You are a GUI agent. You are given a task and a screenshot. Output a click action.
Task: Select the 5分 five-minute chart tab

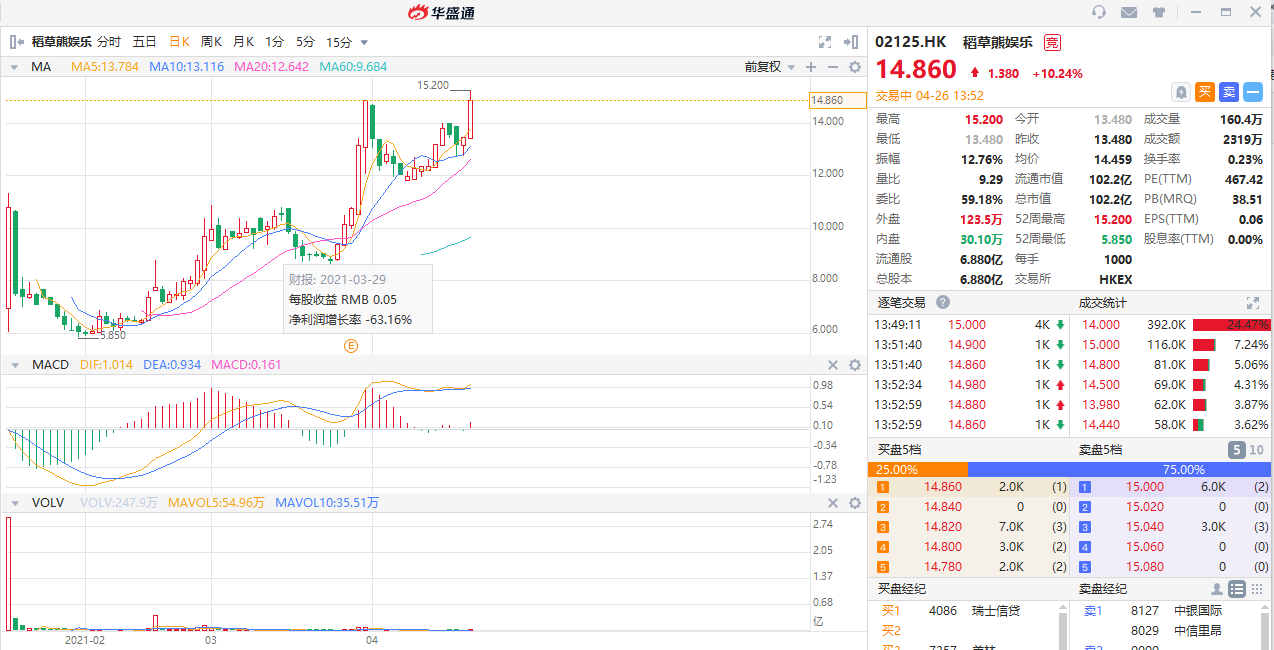coord(305,42)
